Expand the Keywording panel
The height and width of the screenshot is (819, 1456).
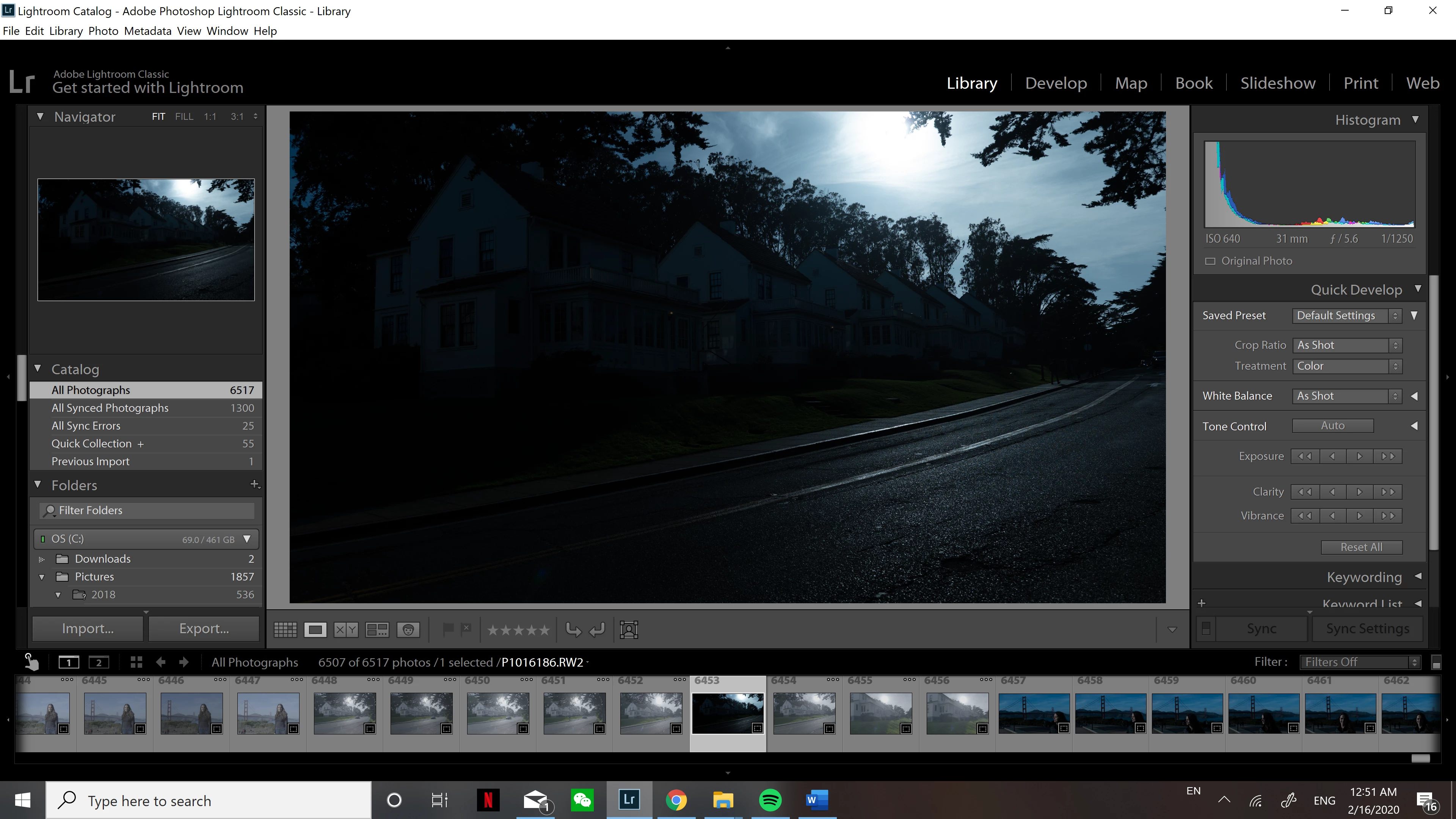point(1418,576)
